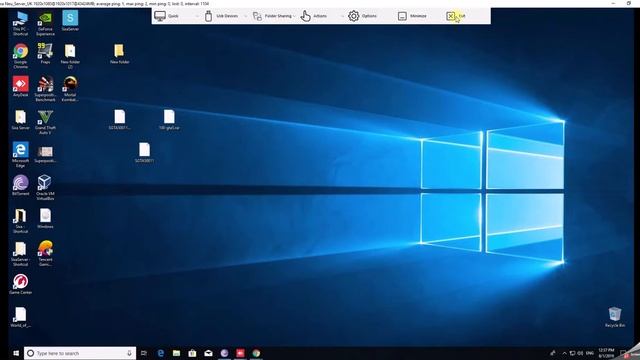Image resolution: width=640 pixels, height=360 pixels.
Task: Open the taskbar clock and date
Action: pyautogui.click(x=606, y=353)
